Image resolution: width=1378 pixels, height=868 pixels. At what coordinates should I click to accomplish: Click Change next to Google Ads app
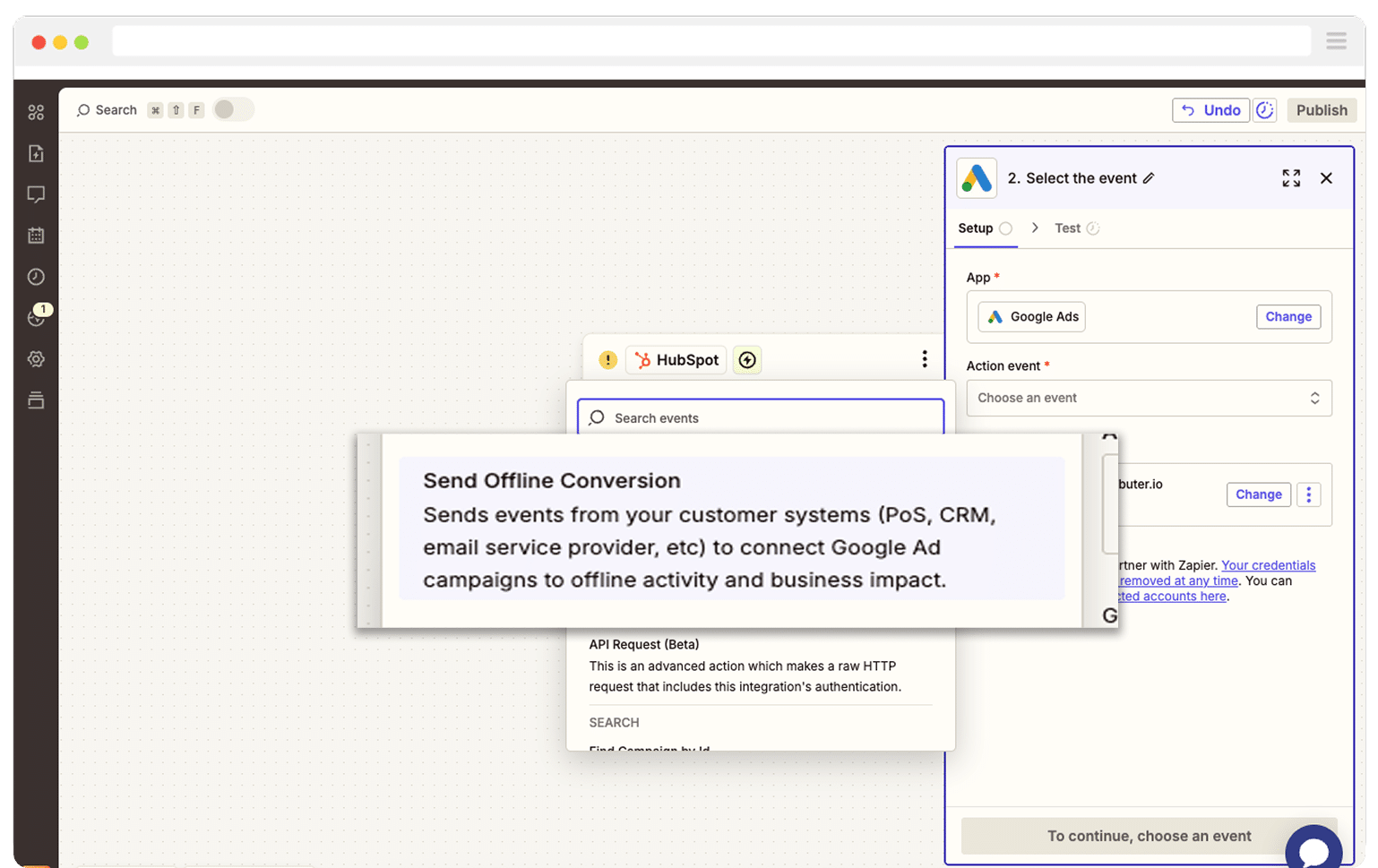(x=1288, y=317)
